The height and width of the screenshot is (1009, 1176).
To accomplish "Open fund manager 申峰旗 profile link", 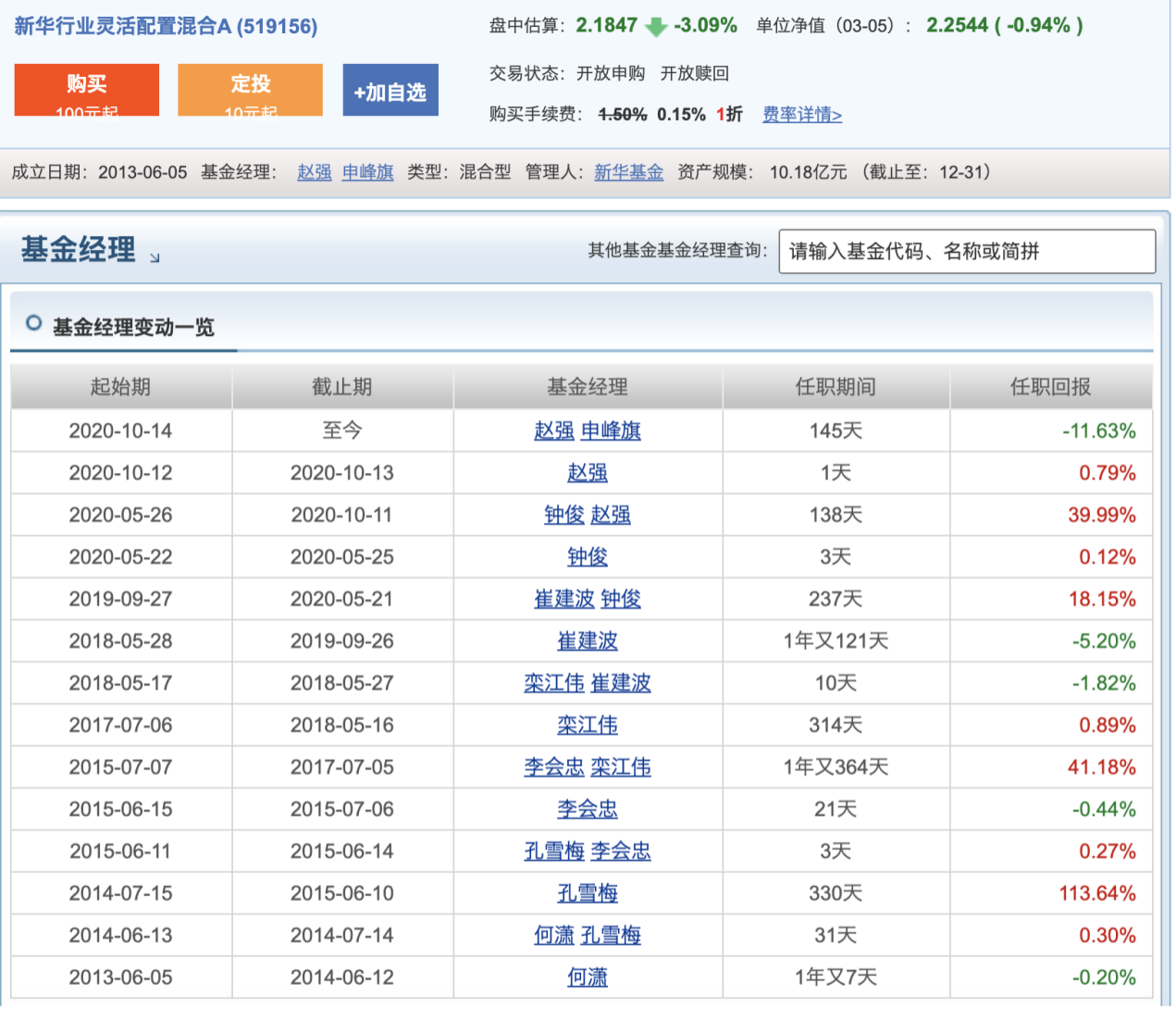I will tap(367, 172).
